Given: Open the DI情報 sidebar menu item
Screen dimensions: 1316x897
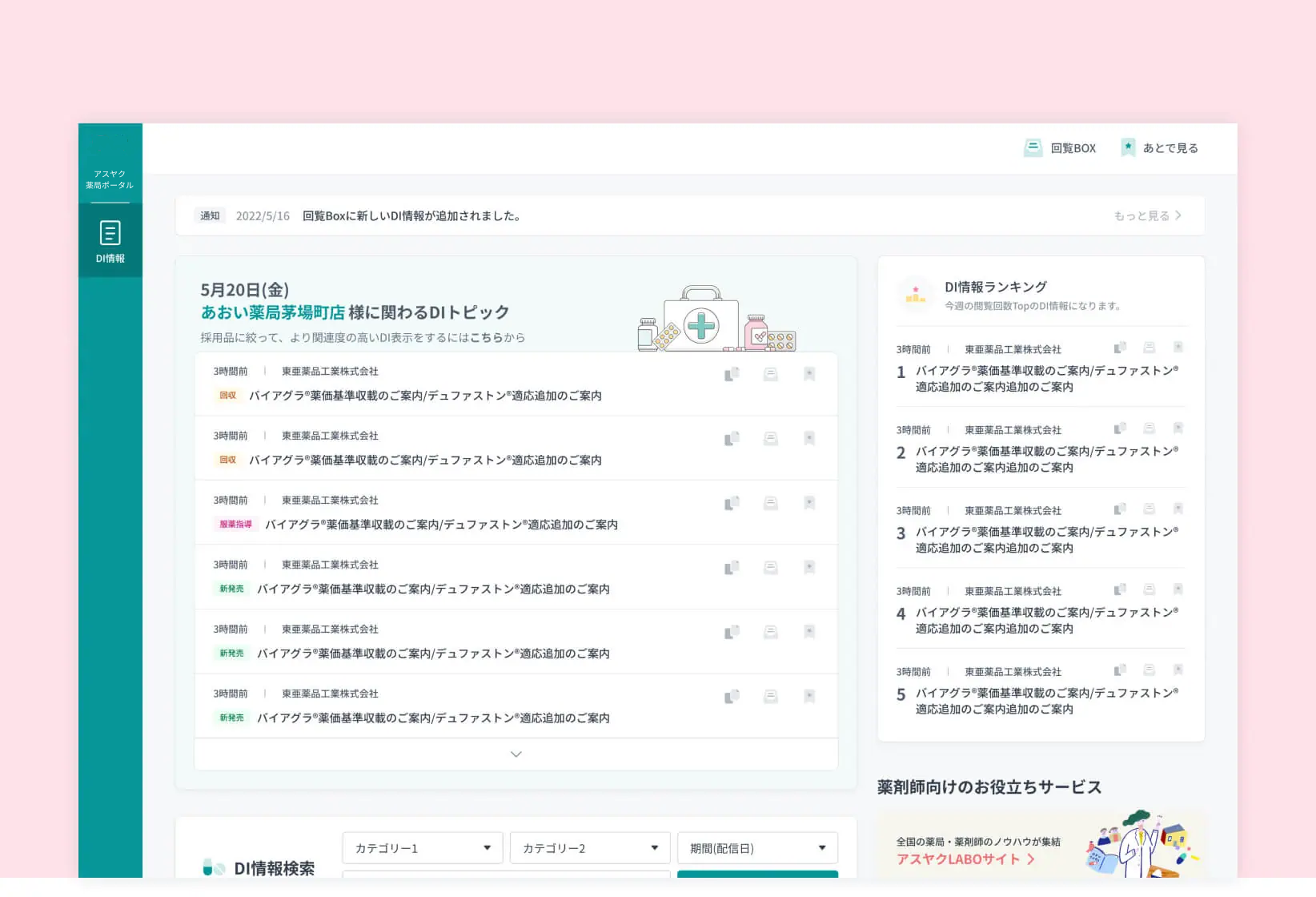Looking at the screenshot, I should [110, 241].
